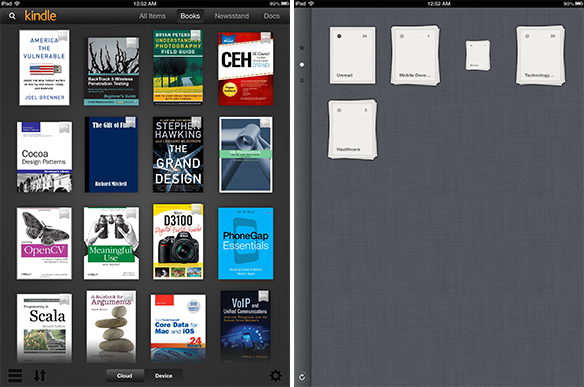This screenshot has height=387, width=584.
Task: Switch to the All Items tab
Action: point(152,16)
